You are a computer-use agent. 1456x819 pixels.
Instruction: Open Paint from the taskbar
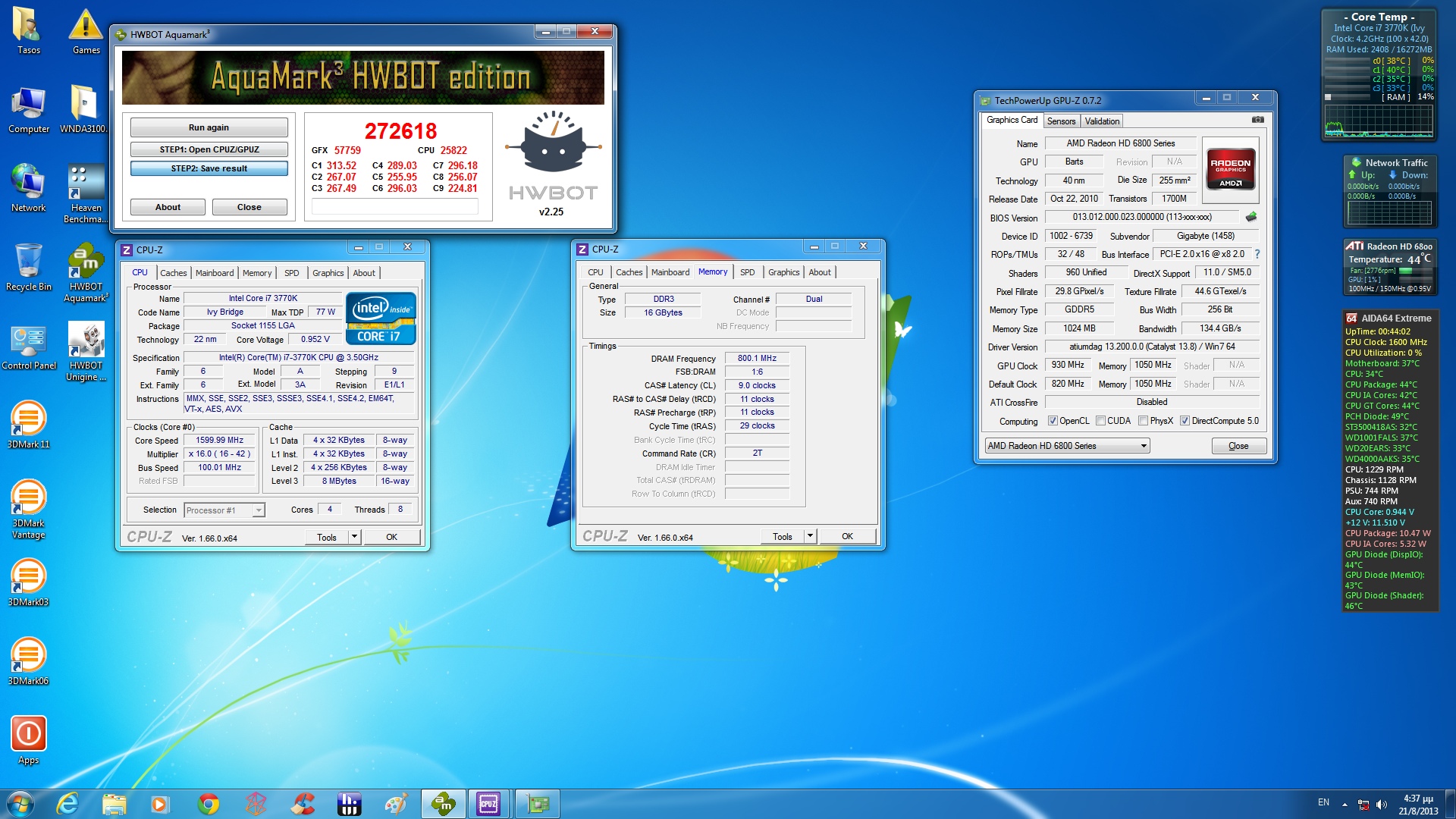click(x=397, y=804)
